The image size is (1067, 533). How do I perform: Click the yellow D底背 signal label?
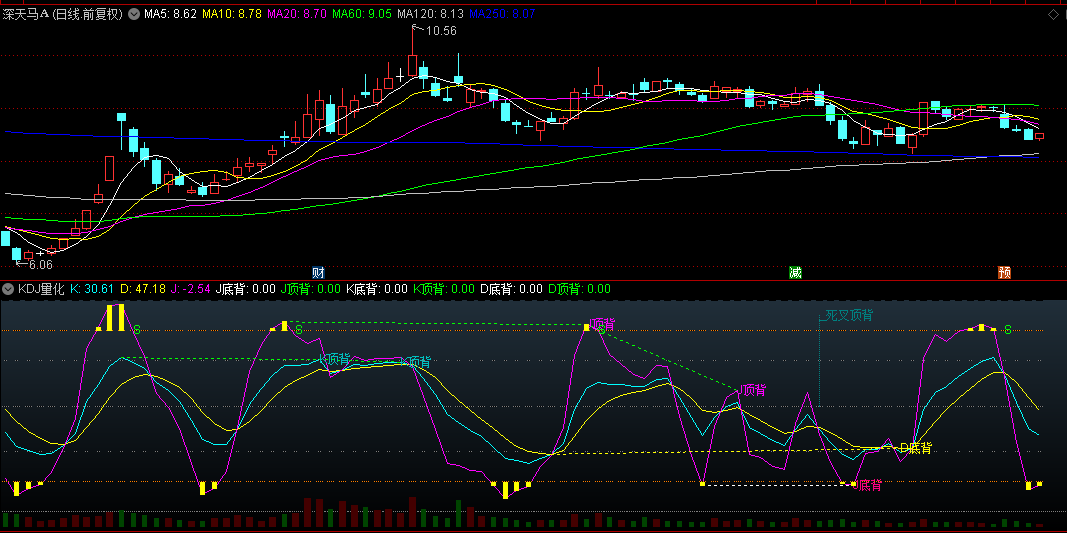(x=915, y=447)
